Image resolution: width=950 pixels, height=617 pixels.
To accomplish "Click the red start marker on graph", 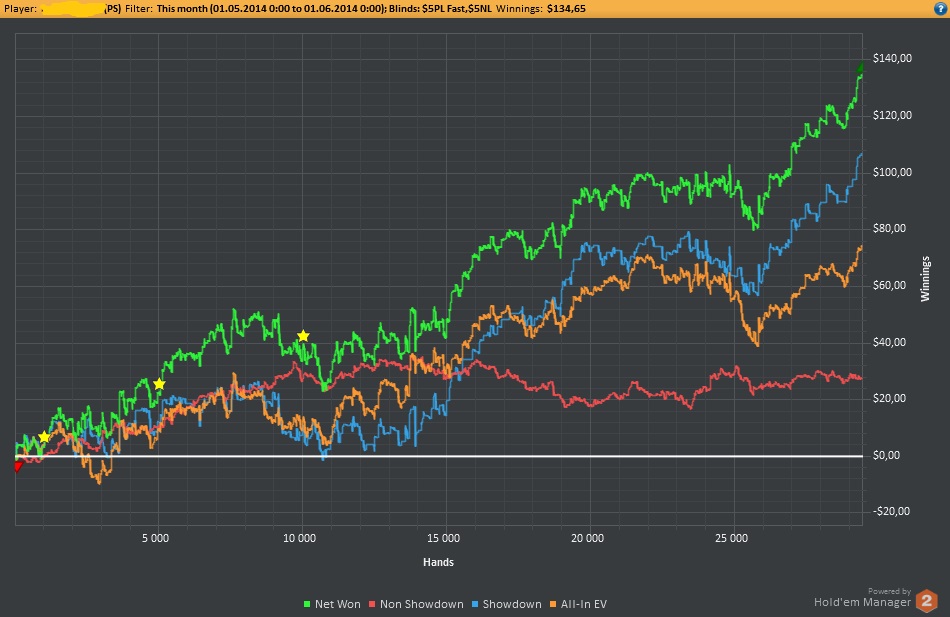I will [x=17, y=466].
